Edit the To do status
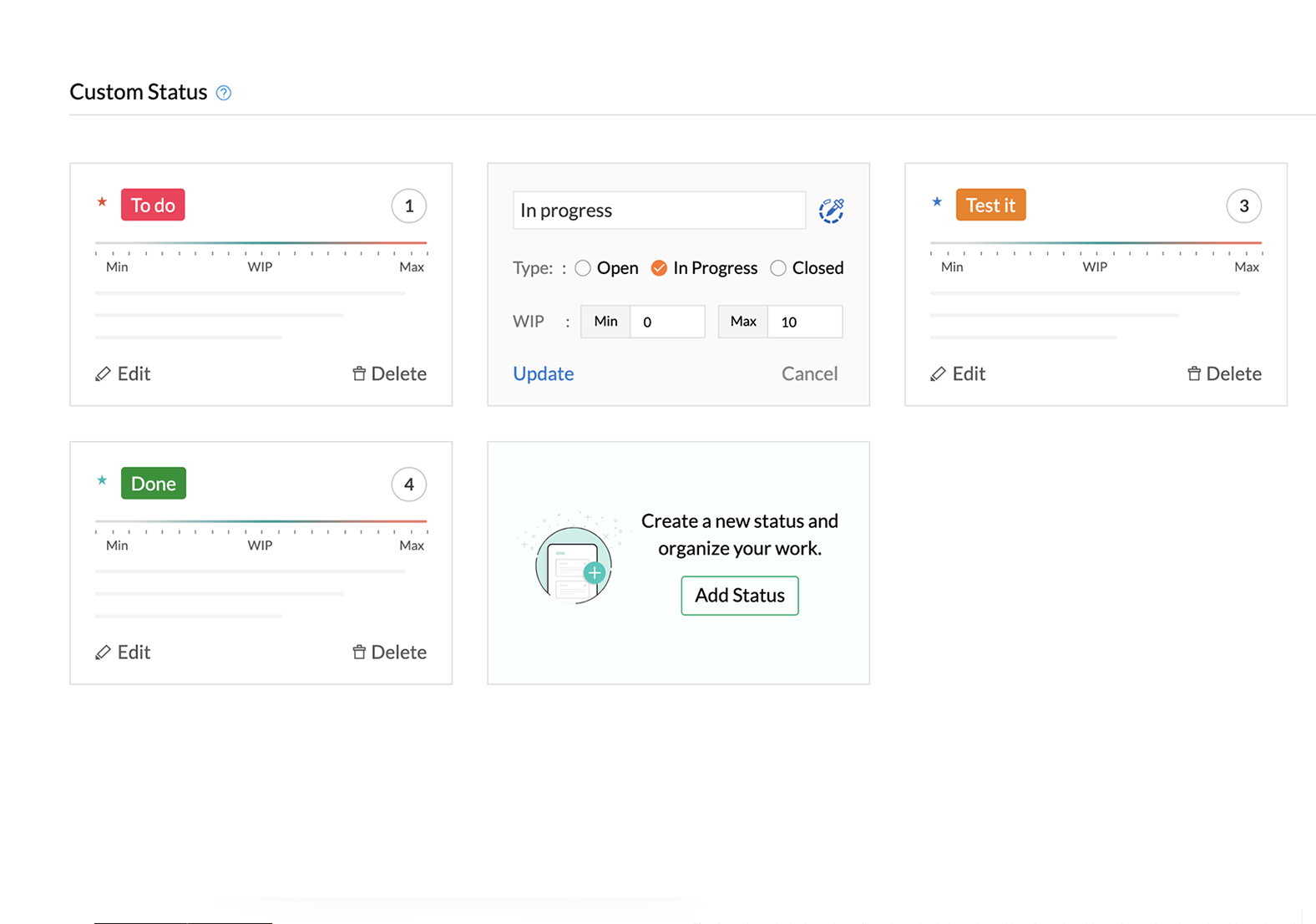The image size is (1316, 924). 124,374
